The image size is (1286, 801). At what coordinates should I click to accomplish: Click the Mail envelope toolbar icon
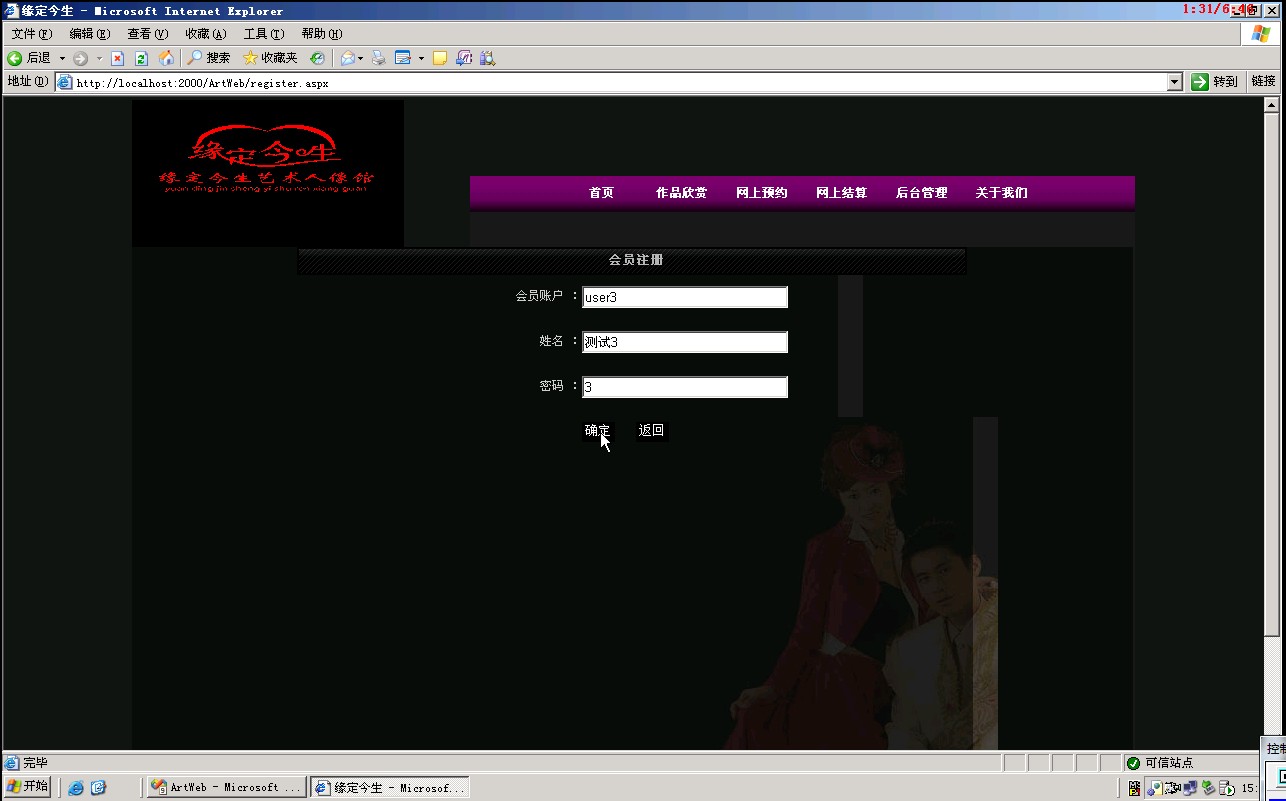(x=347, y=58)
